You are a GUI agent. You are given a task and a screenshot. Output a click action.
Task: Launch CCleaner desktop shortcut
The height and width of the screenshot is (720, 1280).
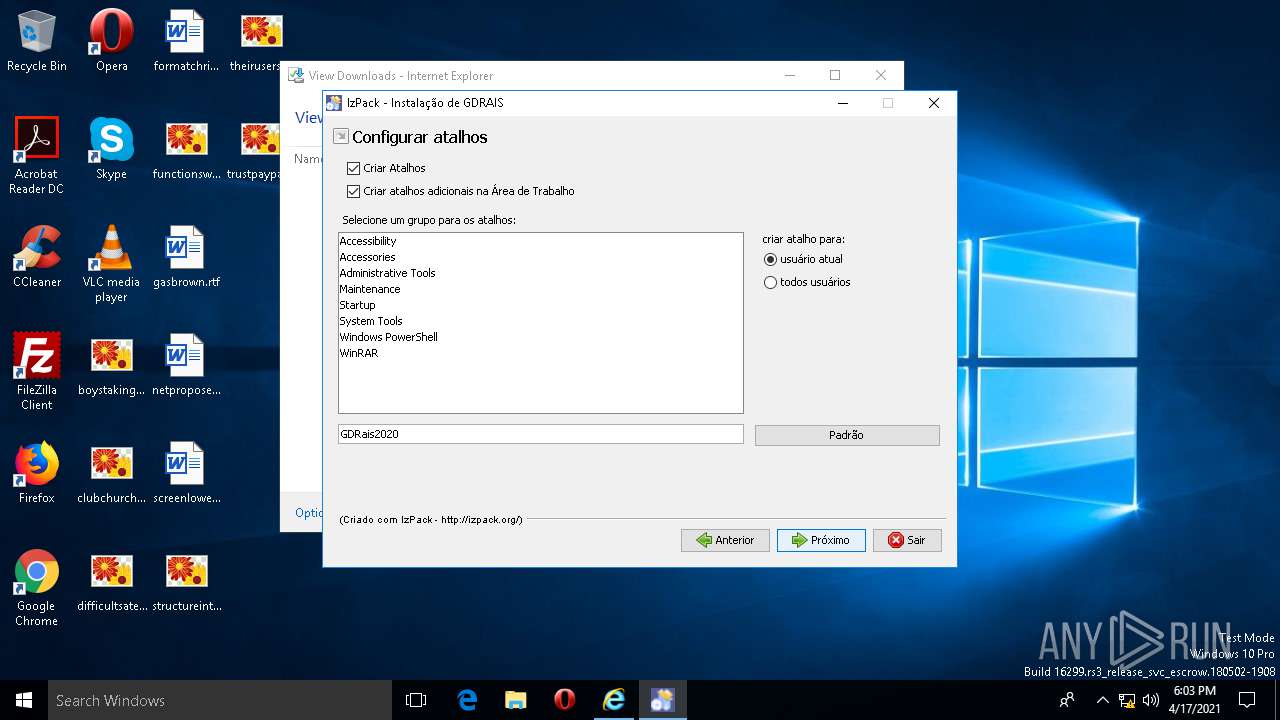pyautogui.click(x=37, y=256)
